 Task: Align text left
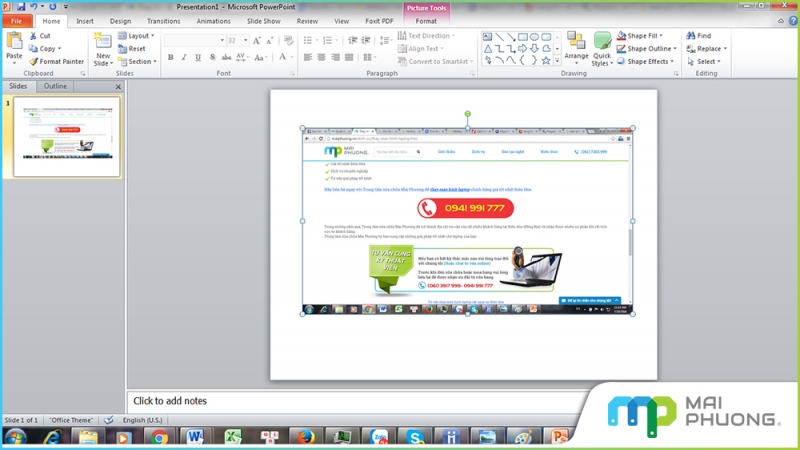coord(308,57)
